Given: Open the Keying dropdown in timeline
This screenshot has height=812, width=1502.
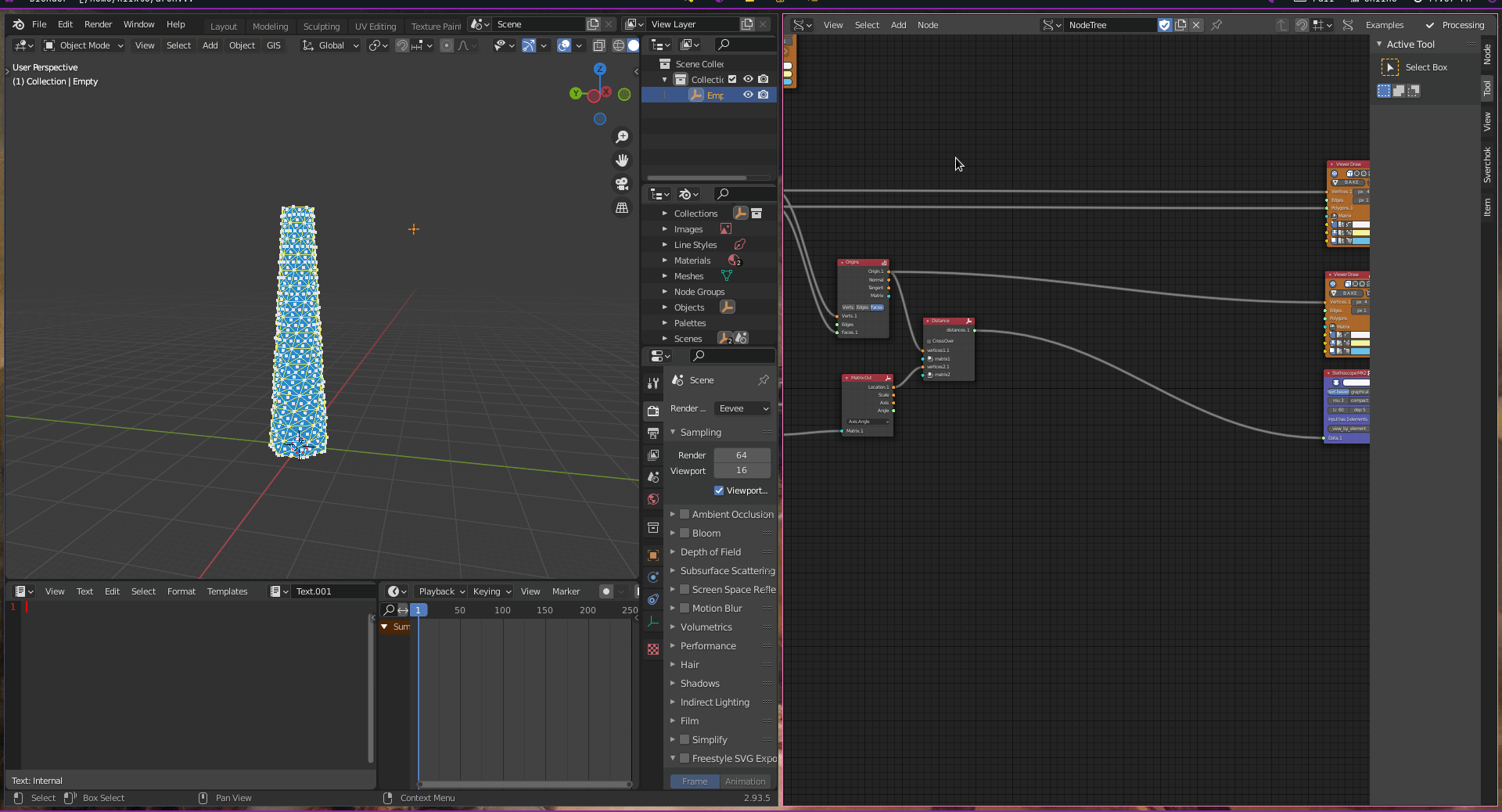Looking at the screenshot, I should [491, 591].
